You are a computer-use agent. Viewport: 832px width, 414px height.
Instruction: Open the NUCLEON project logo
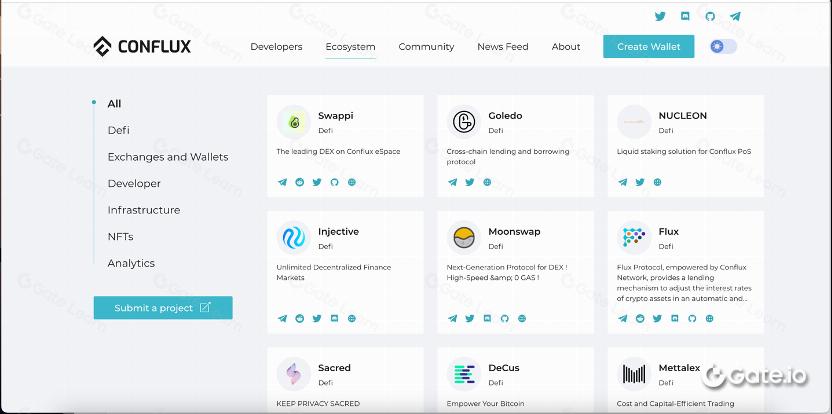634,122
